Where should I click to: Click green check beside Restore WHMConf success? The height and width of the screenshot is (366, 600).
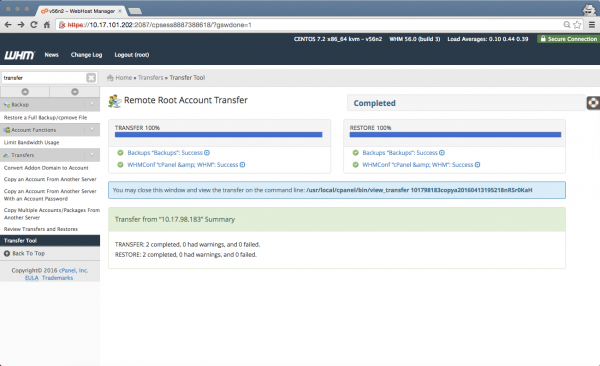click(355, 165)
